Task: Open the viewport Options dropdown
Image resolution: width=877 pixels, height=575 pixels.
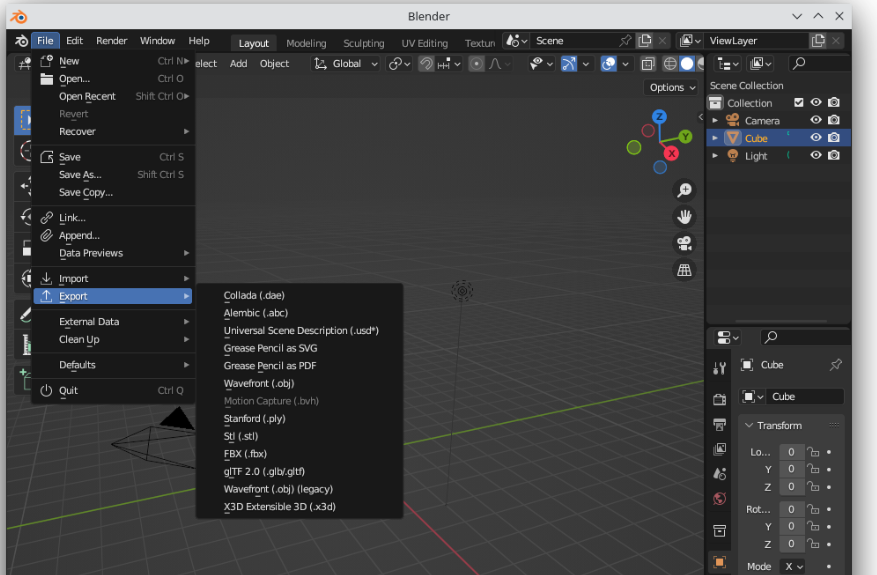Action: click(x=672, y=87)
